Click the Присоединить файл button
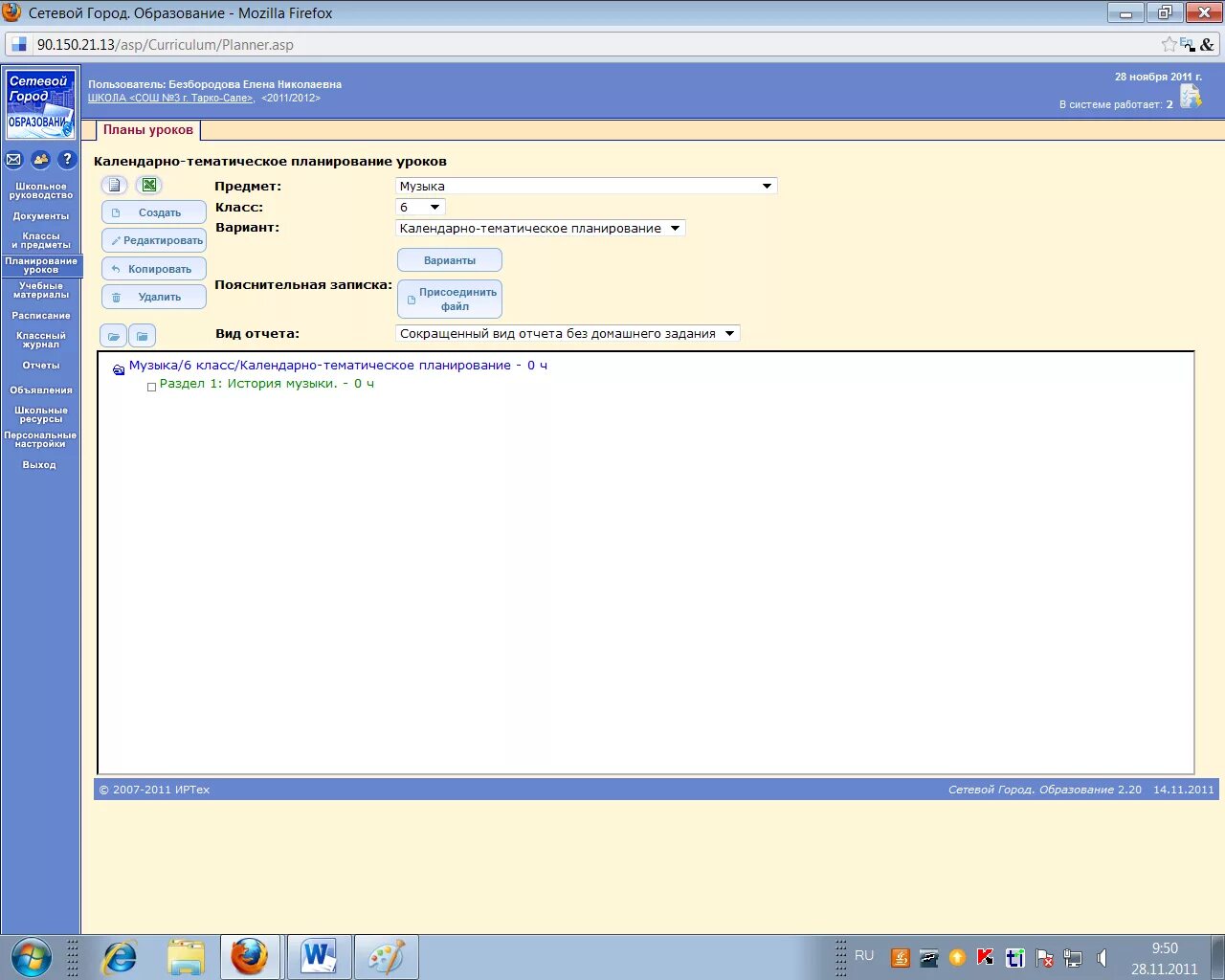The height and width of the screenshot is (980, 1225). 450,300
